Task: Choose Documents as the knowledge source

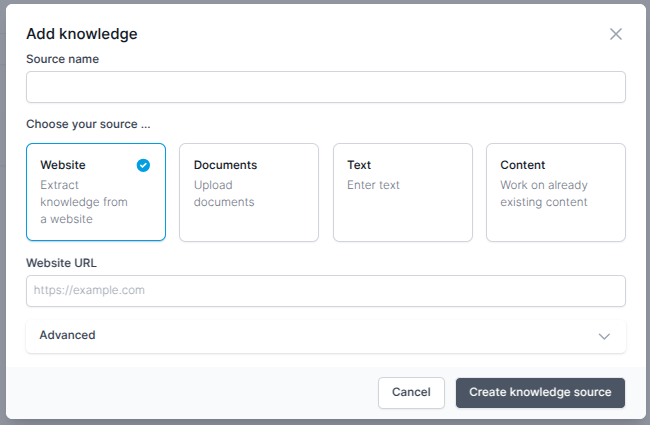Action: (x=249, y=192)
